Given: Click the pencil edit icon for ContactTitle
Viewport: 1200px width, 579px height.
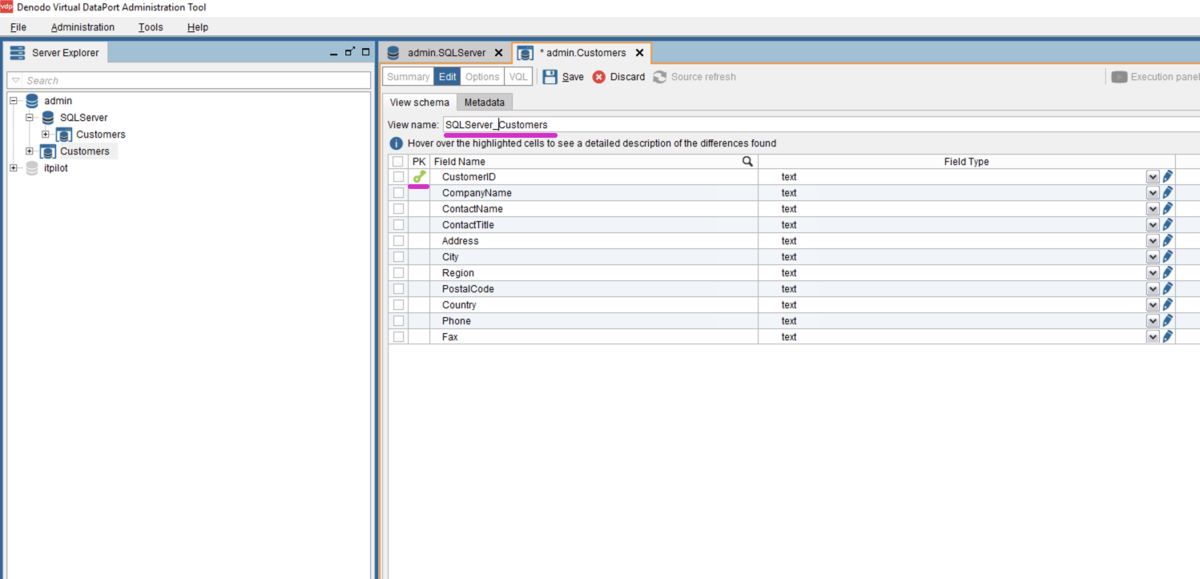Looking at the screenshot, I should click(1167, 225).
